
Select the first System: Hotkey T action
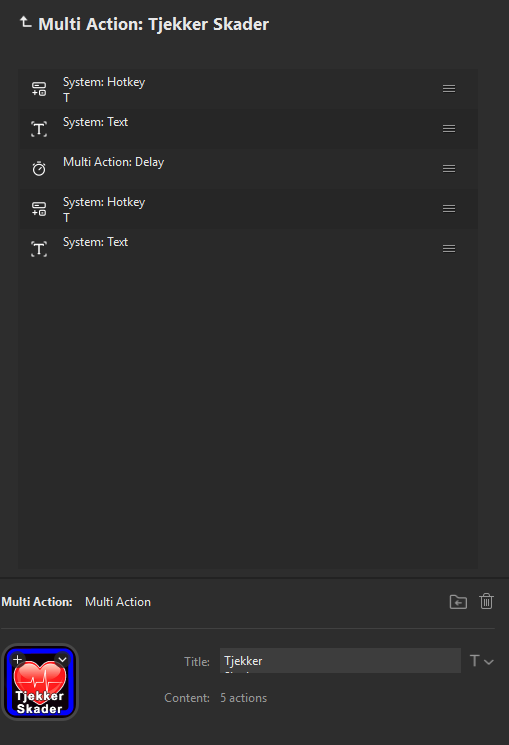pos(248,89)
